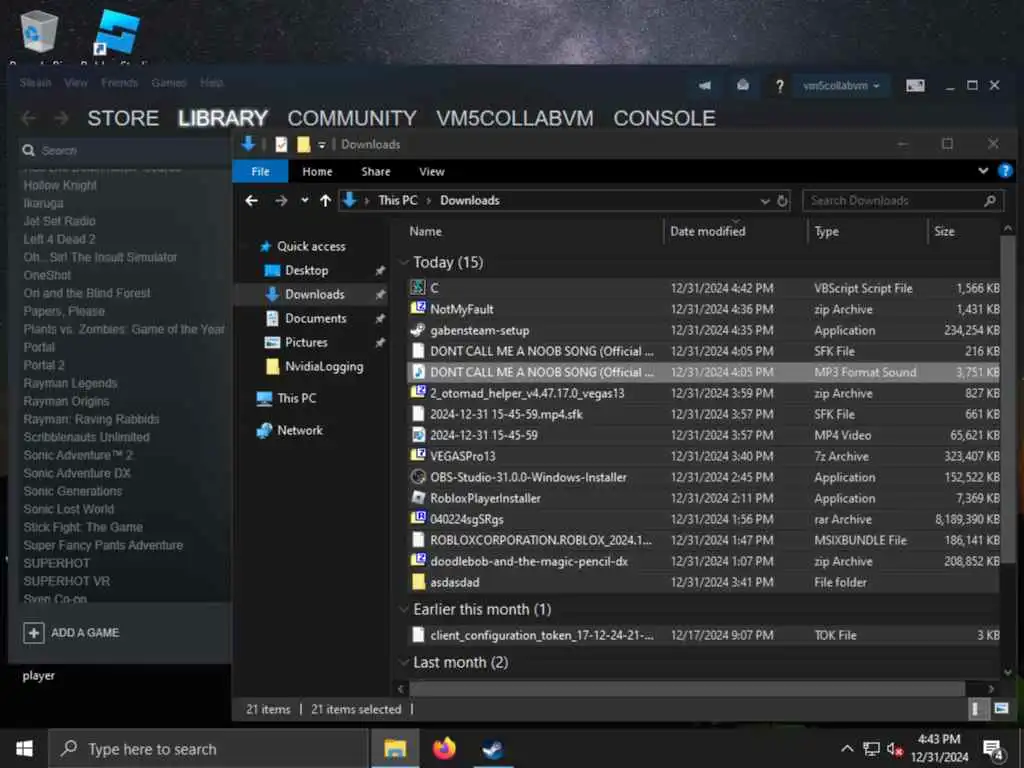Collapse the Today (15) group
1024x768 pixels.
pyautogui.click(x=404, y=263)
